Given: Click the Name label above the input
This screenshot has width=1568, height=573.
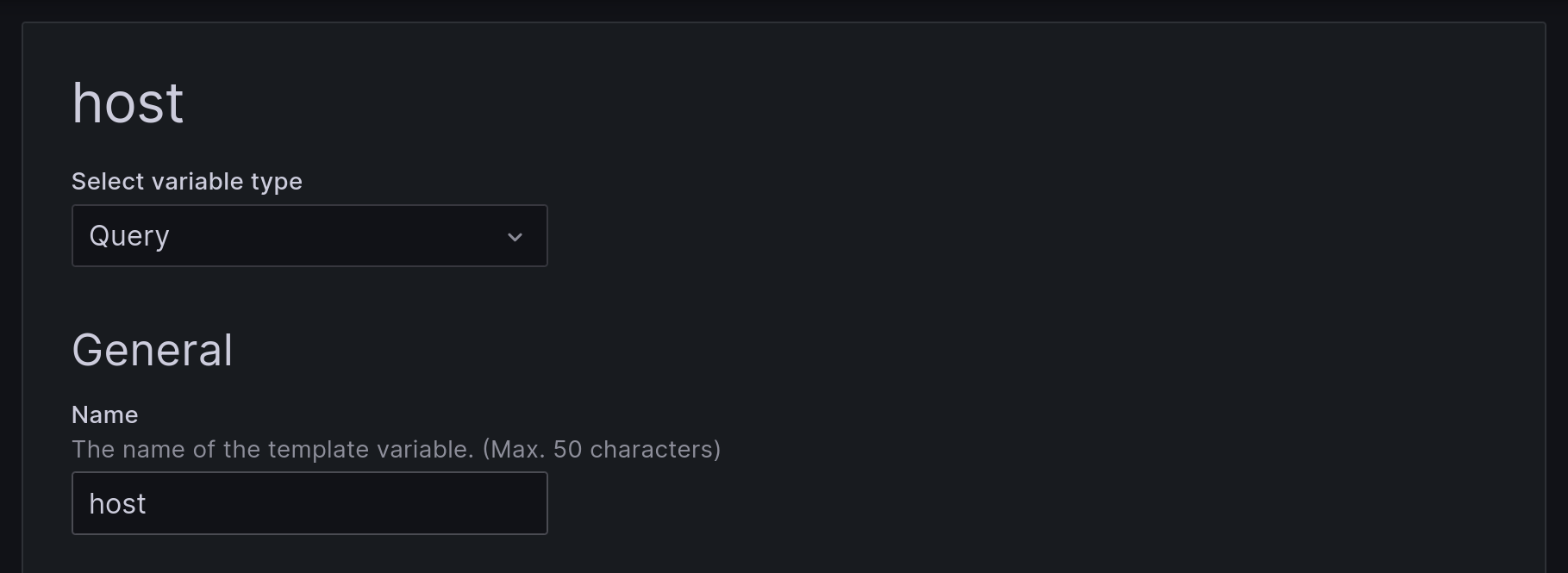Looking at the screenshot, I should [x=103, y=414].
